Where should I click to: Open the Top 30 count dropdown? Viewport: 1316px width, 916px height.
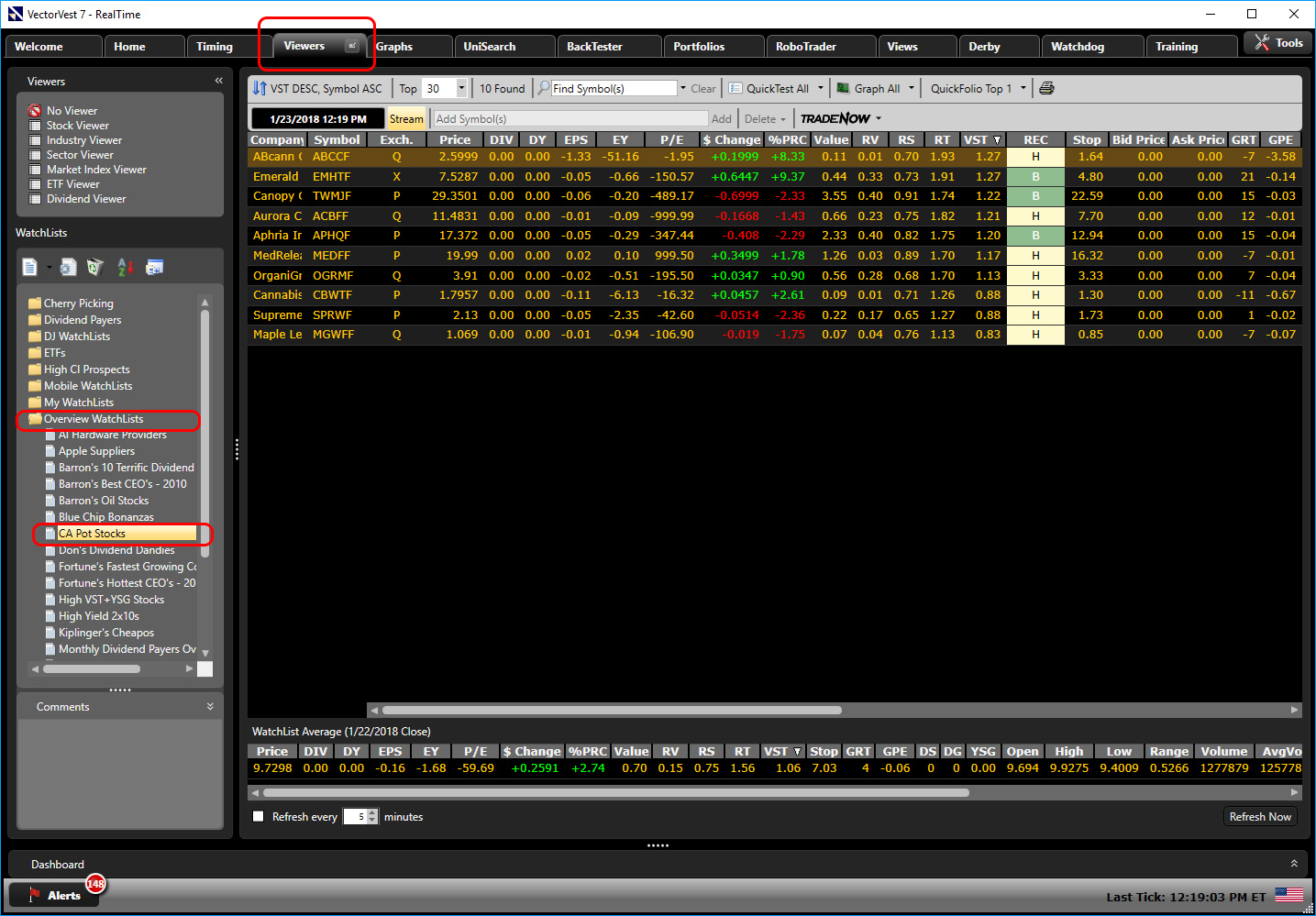(x=461, y=89)
